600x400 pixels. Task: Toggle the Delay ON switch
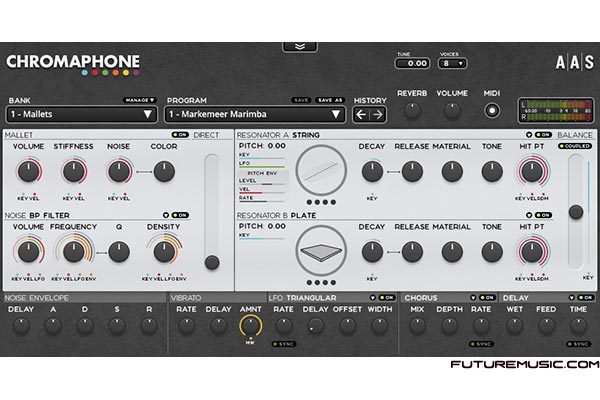coord(585,297)
